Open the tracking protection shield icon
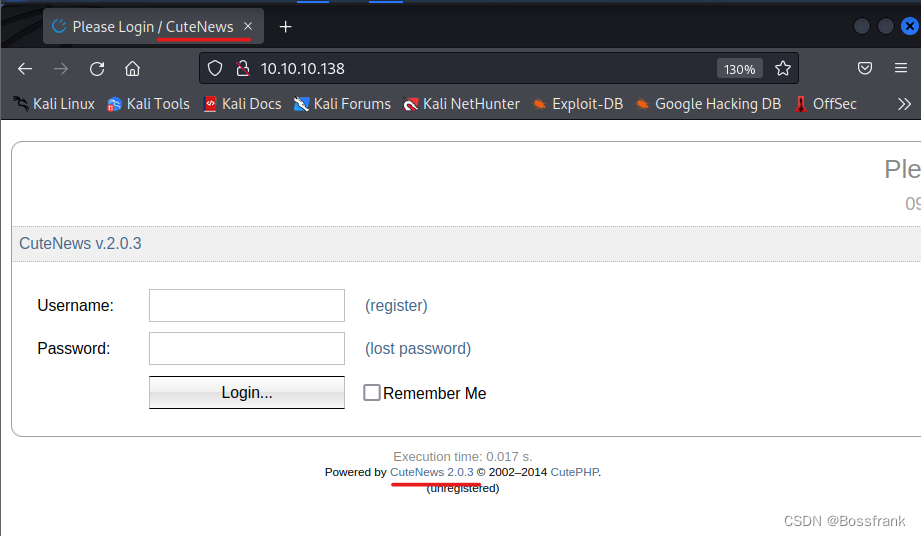Image resolution: width=921 pixels, height=536 pixels. (x=215, y=69)
